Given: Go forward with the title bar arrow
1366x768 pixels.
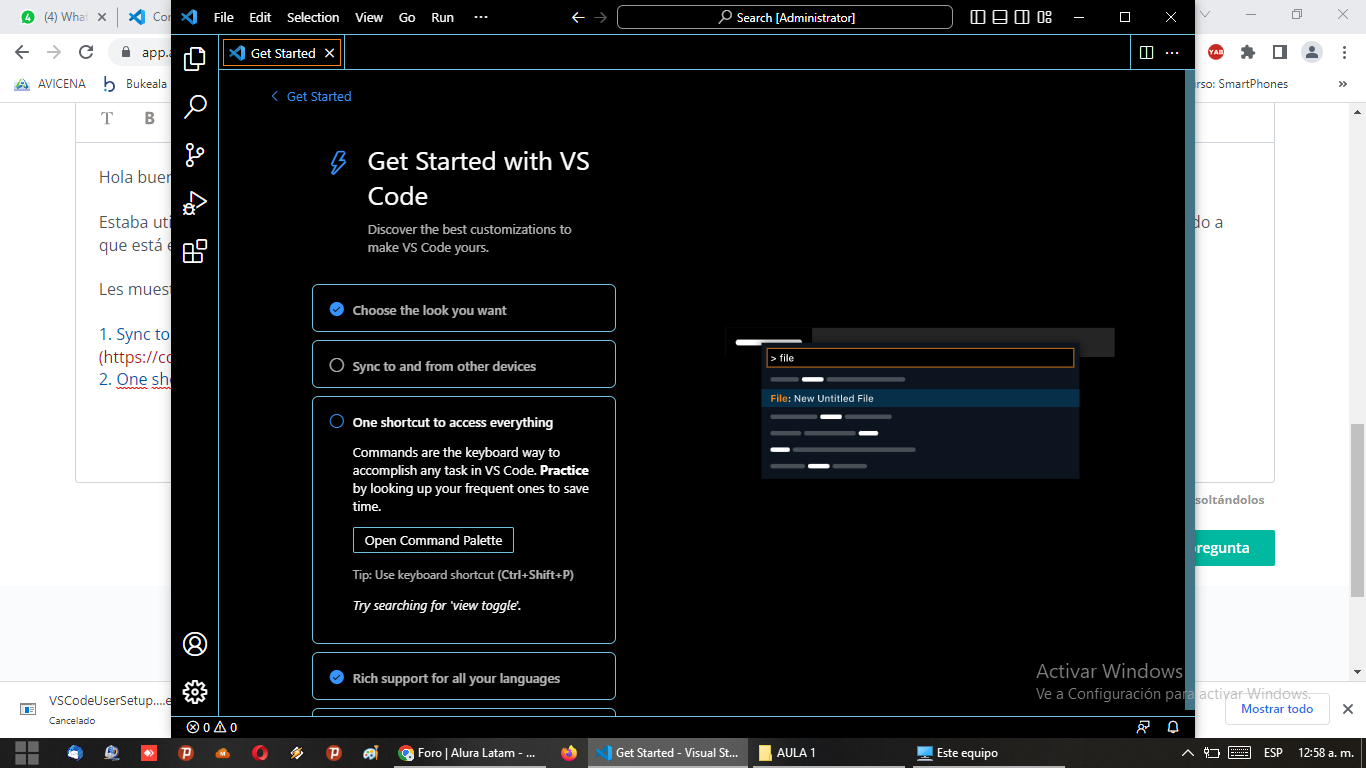Looking at the screenshot, I should click(601, 17).
